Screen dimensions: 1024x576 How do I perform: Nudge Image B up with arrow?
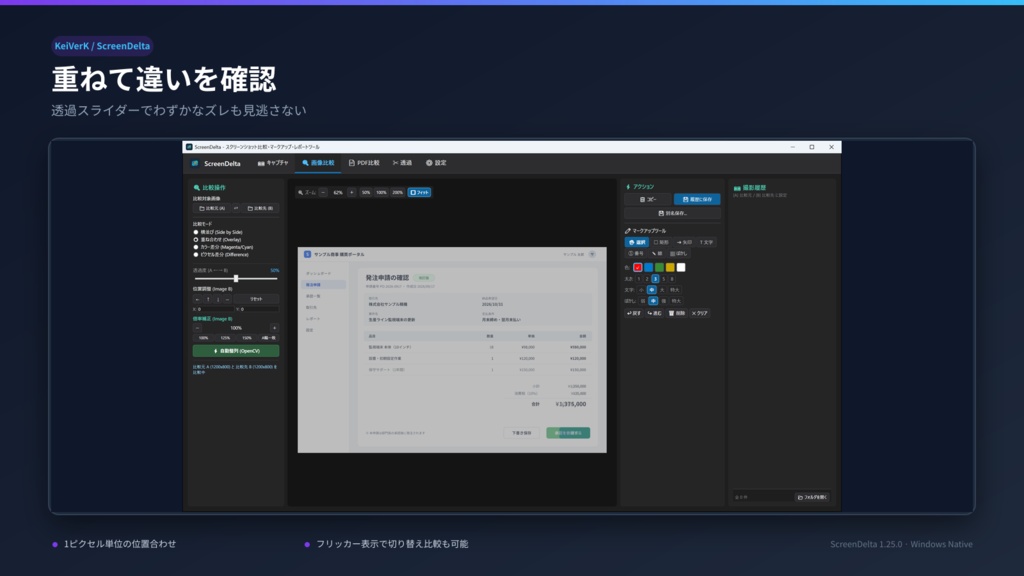click(x=208, y=299)
